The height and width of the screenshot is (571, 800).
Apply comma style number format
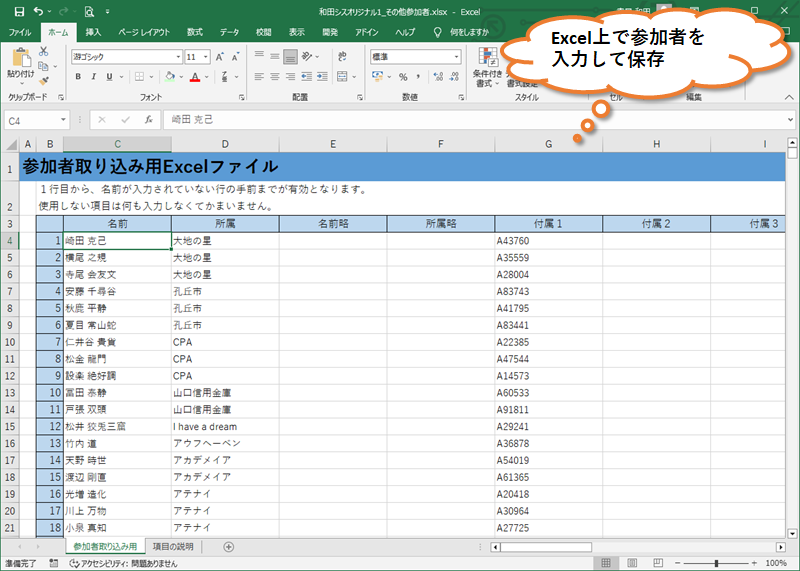(x=418, y=77)
